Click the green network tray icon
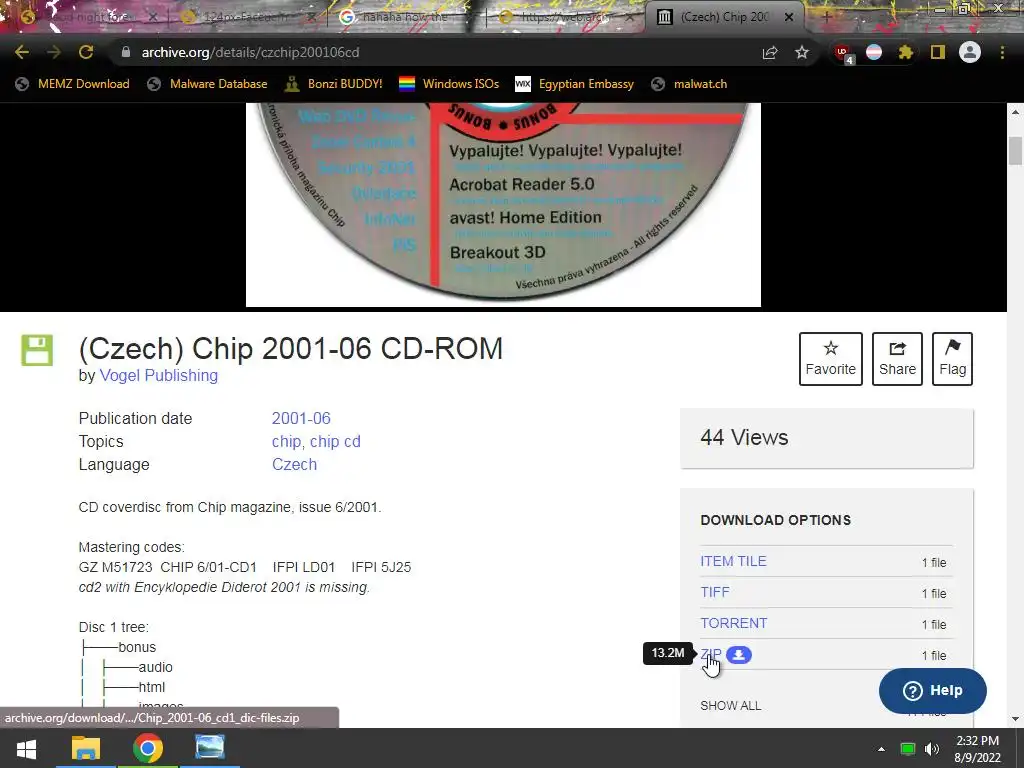Viewport: 1024px width, 768px height. [907, 749]
